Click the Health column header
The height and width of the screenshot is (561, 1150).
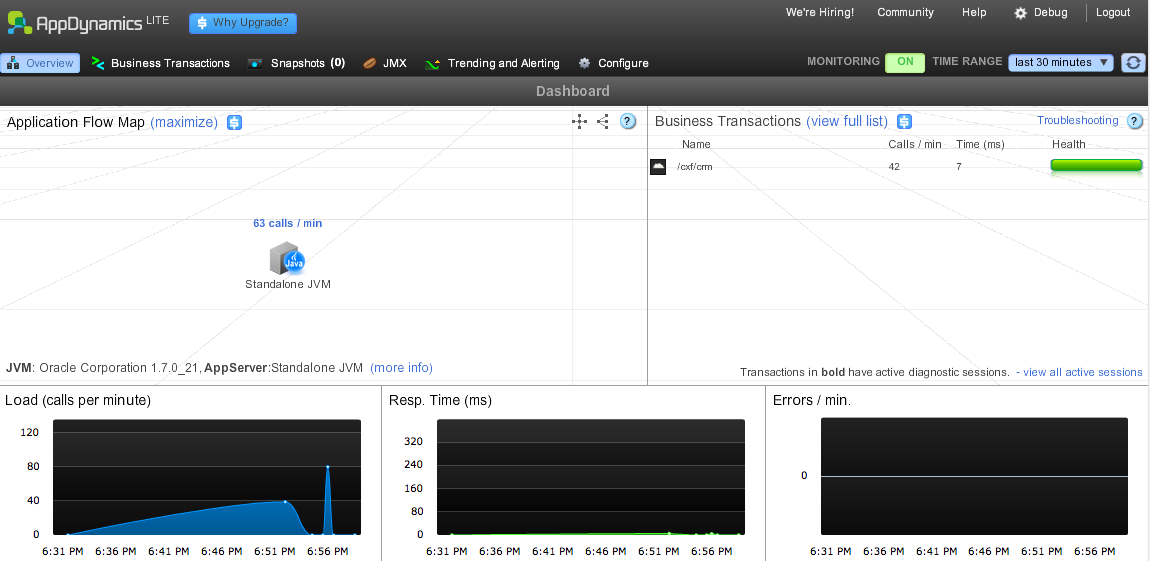[1069, 144]
